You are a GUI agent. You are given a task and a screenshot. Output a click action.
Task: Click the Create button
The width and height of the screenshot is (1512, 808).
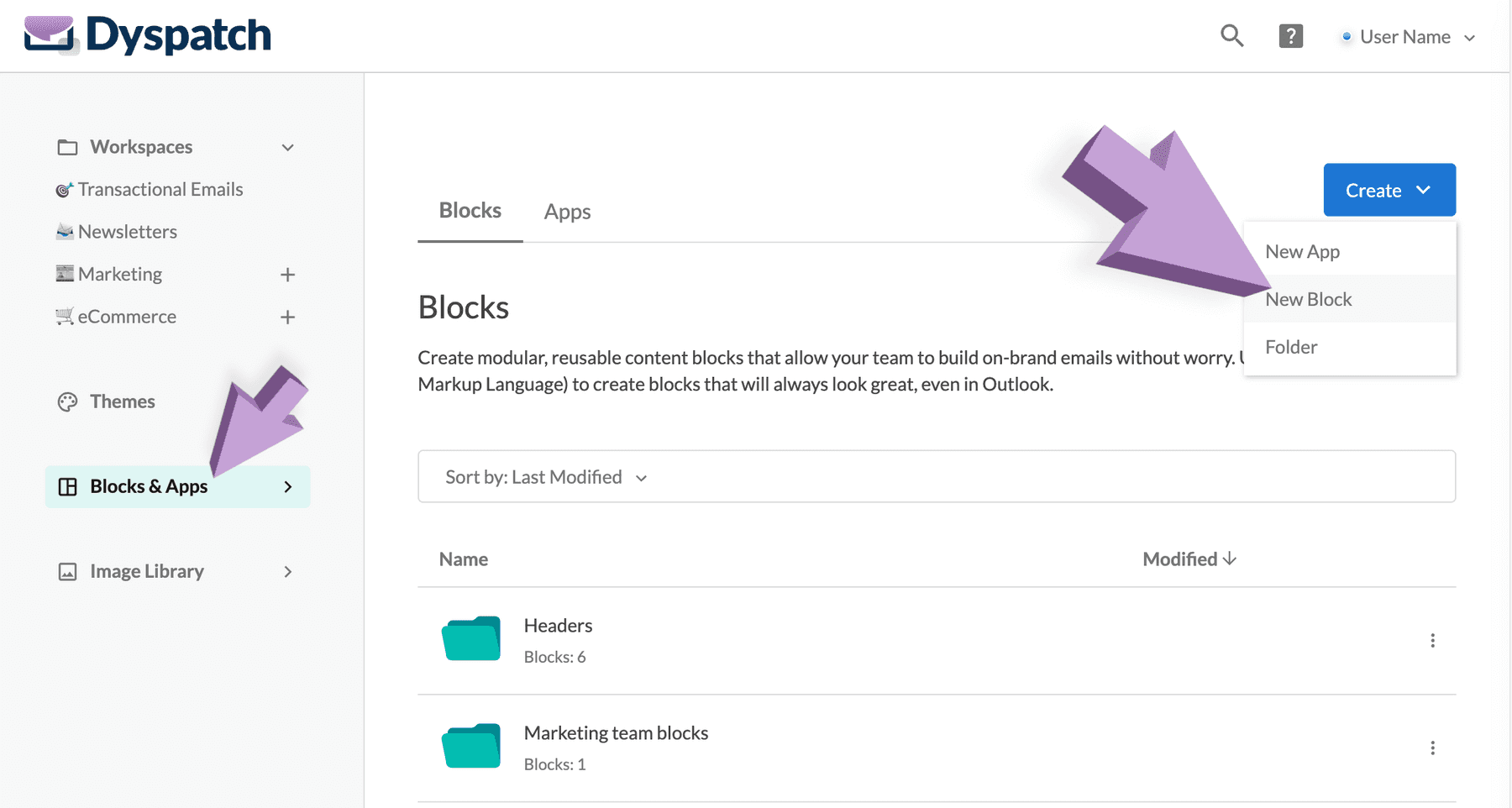[x=1389, y=190]
